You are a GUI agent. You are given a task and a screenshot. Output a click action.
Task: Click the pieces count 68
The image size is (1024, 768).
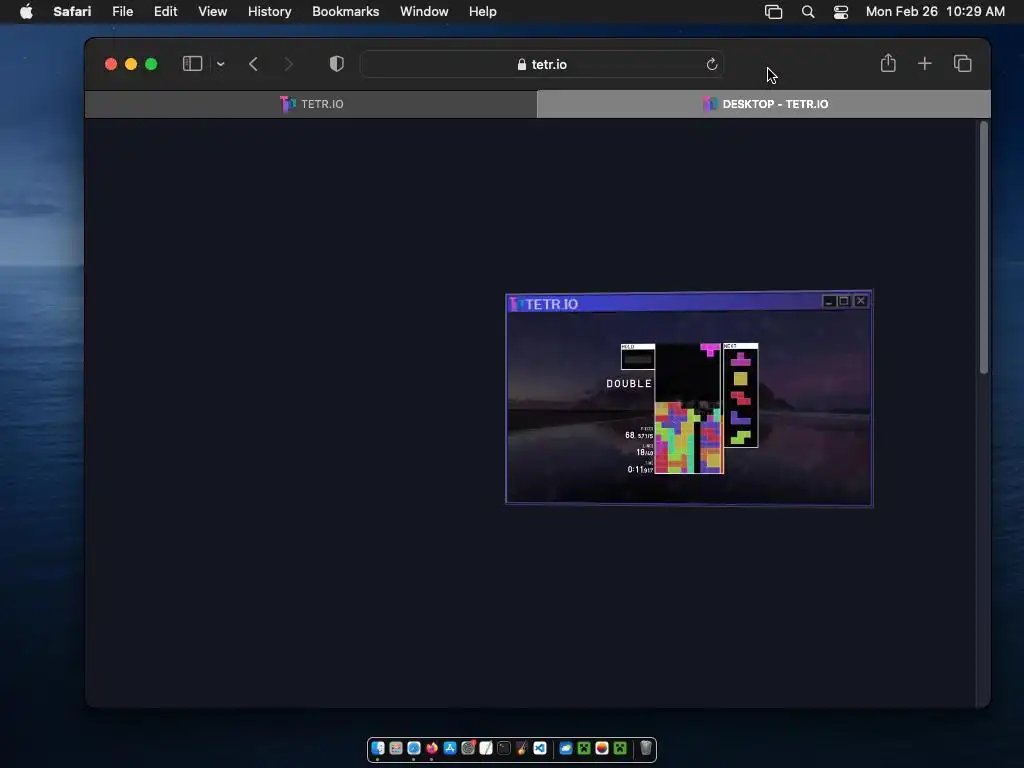click(x=630, y=435)
